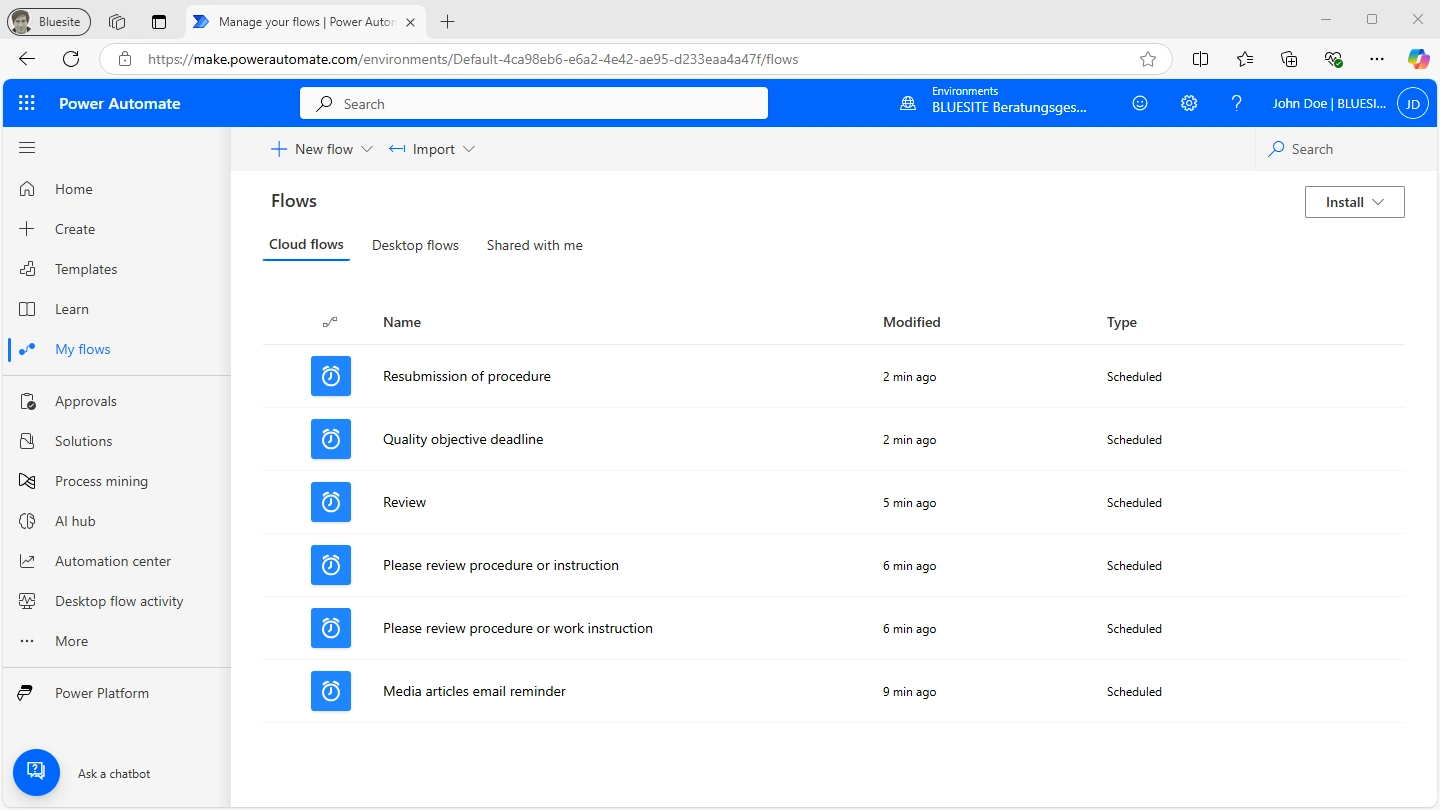Go to Approvals in the sidebar
1440x810 pixels.
click(85, 401)
